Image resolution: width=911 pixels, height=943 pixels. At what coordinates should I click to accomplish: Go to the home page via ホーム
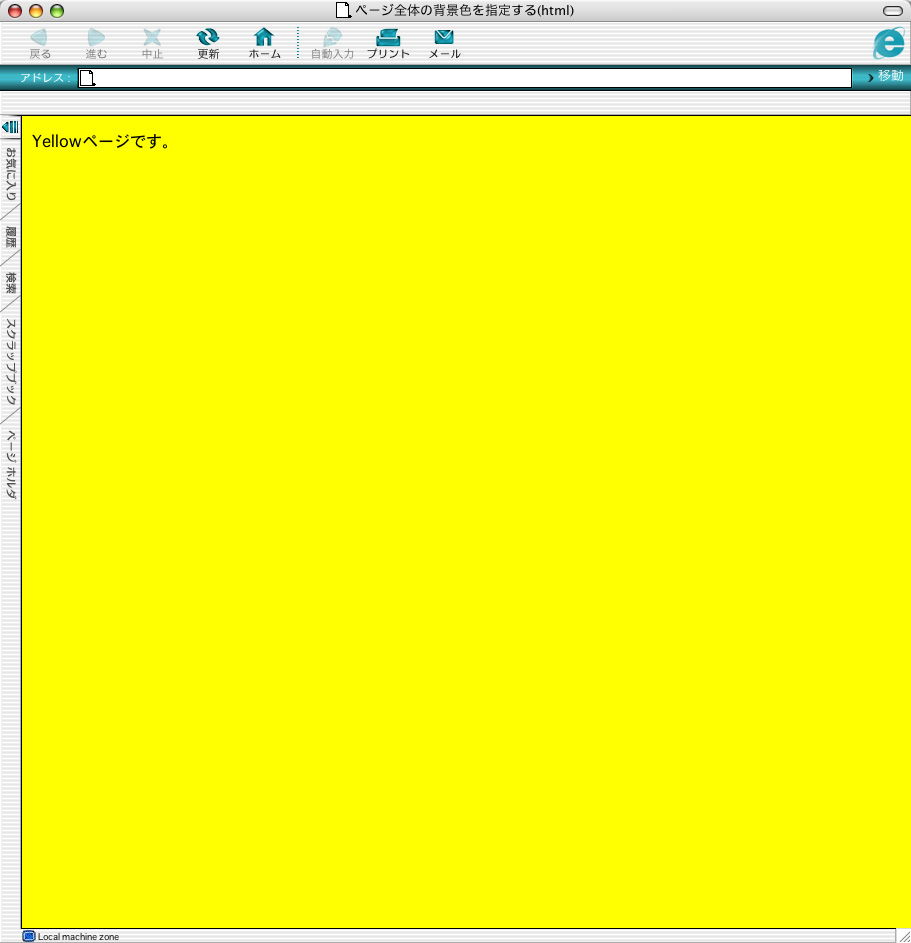point(264,38)
